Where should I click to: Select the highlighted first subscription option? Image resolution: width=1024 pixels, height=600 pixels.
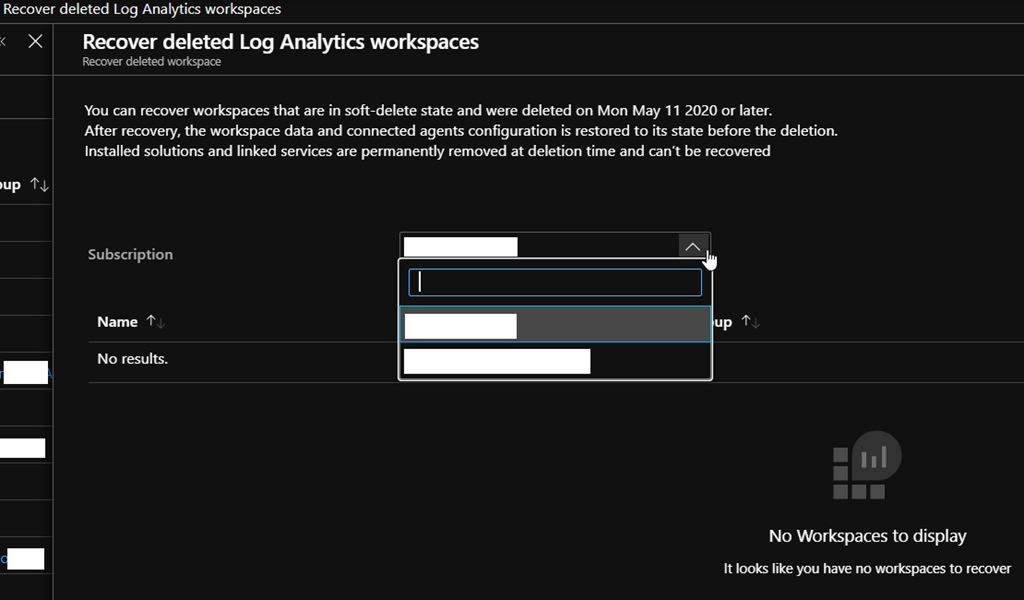click(555, 326)
